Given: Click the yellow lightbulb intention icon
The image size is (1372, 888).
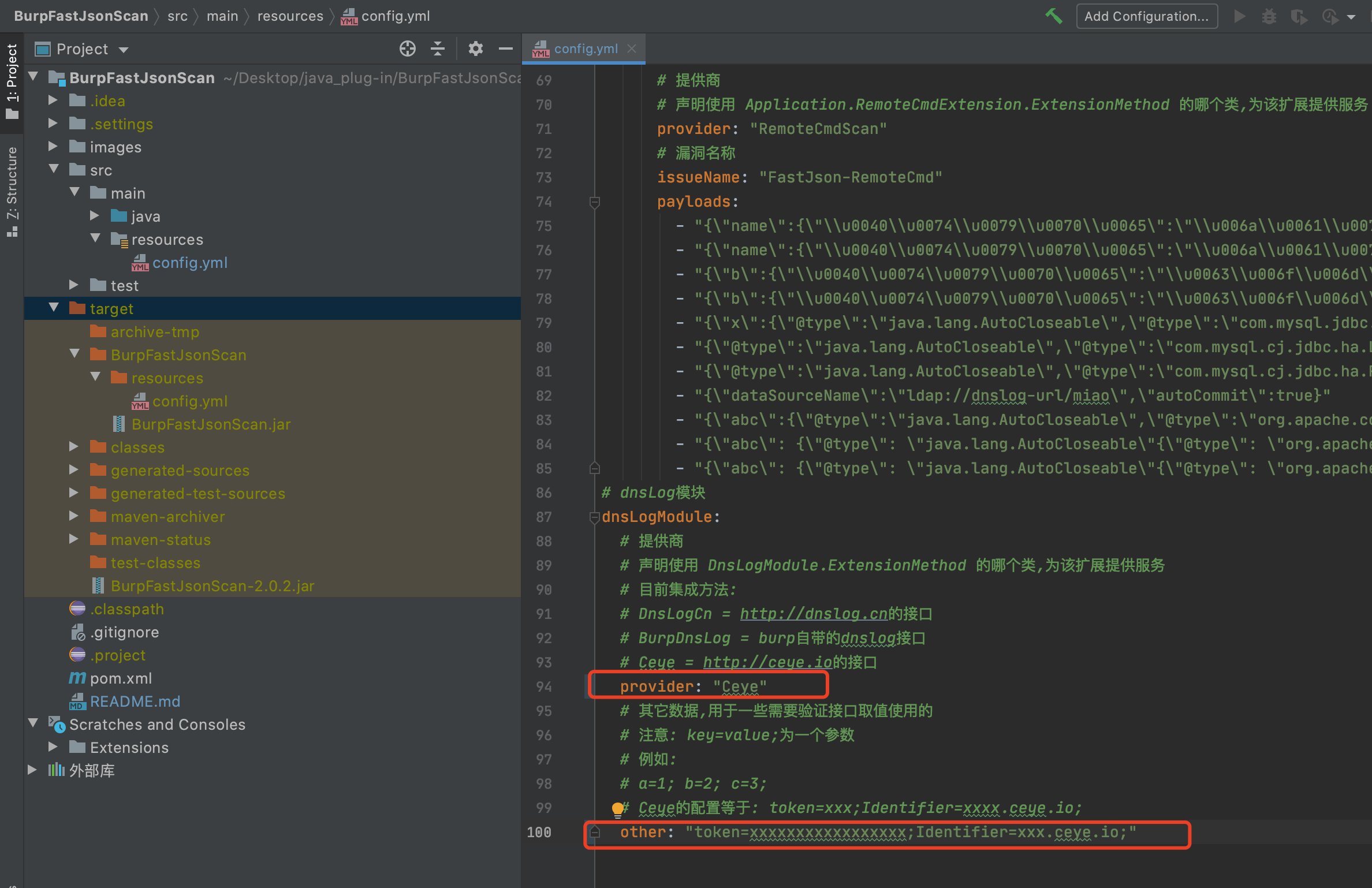Looking at the screenshot, I should pos(617,808).
